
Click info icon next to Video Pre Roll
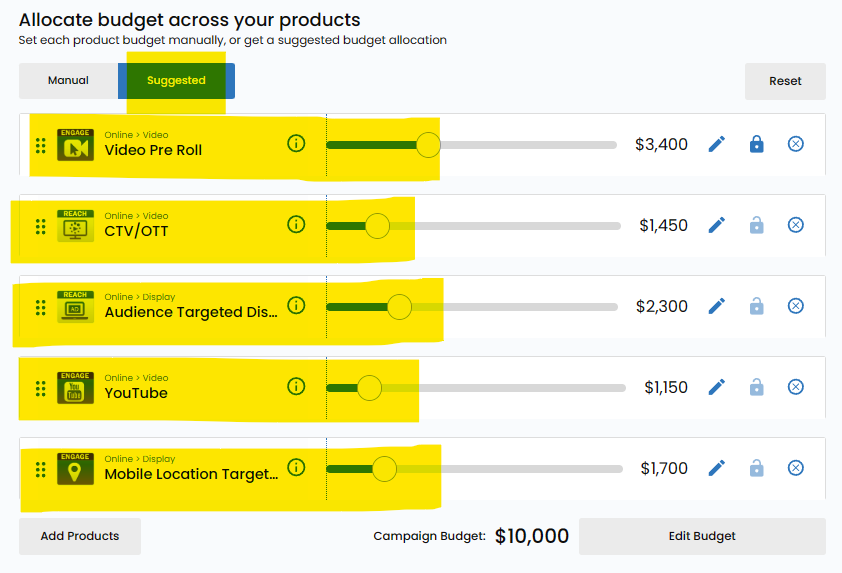(296, 143)
